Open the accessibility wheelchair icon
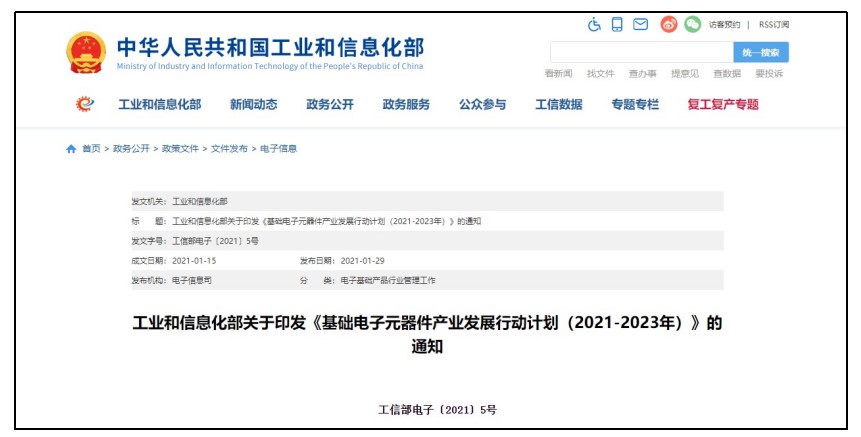Image resolution: width=861 pixels, height=437 pixels. coord(594,24)
